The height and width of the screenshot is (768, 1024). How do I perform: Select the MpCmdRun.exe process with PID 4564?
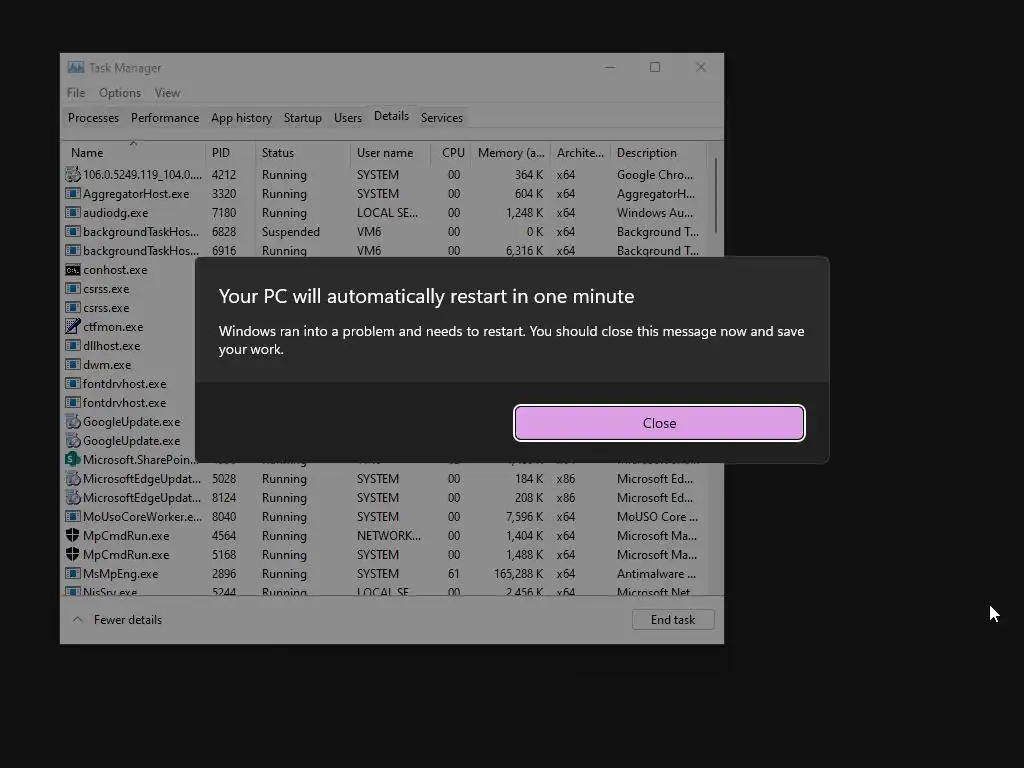click(x=385, y=536)
